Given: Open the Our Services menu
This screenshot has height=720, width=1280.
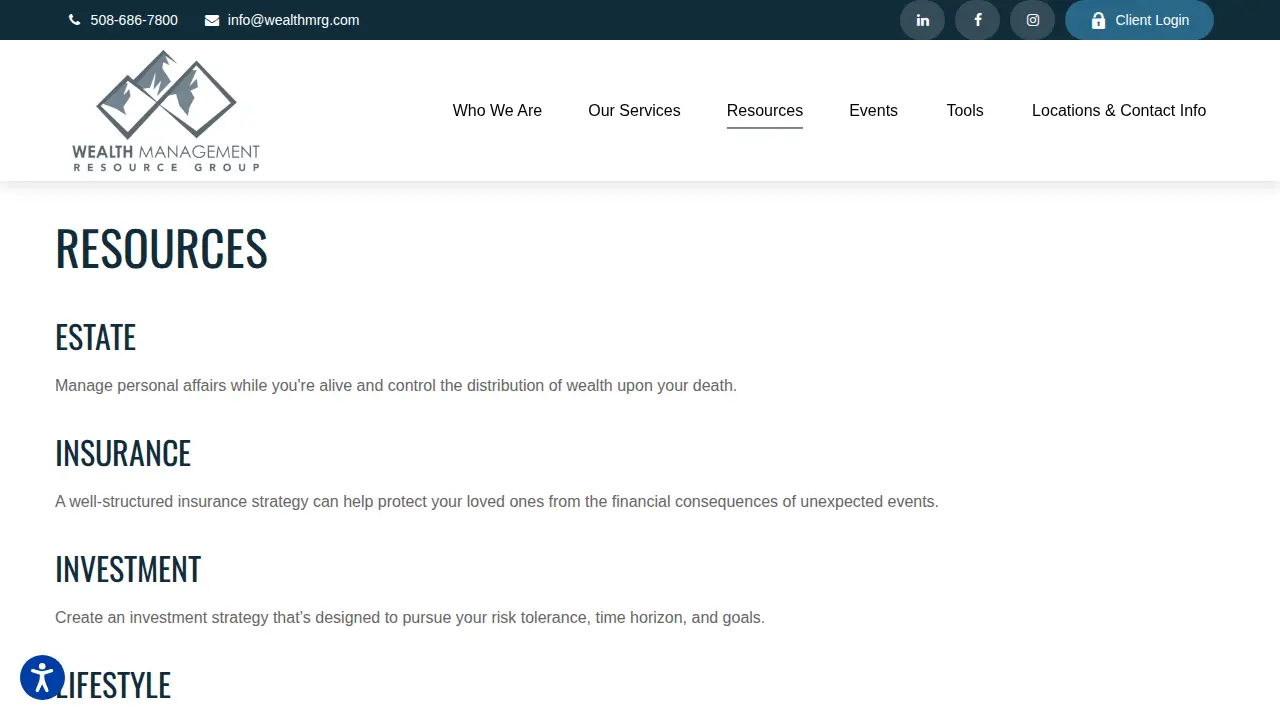Looking at the screenshot, I should pyautogui.click(x=634, y=110).
